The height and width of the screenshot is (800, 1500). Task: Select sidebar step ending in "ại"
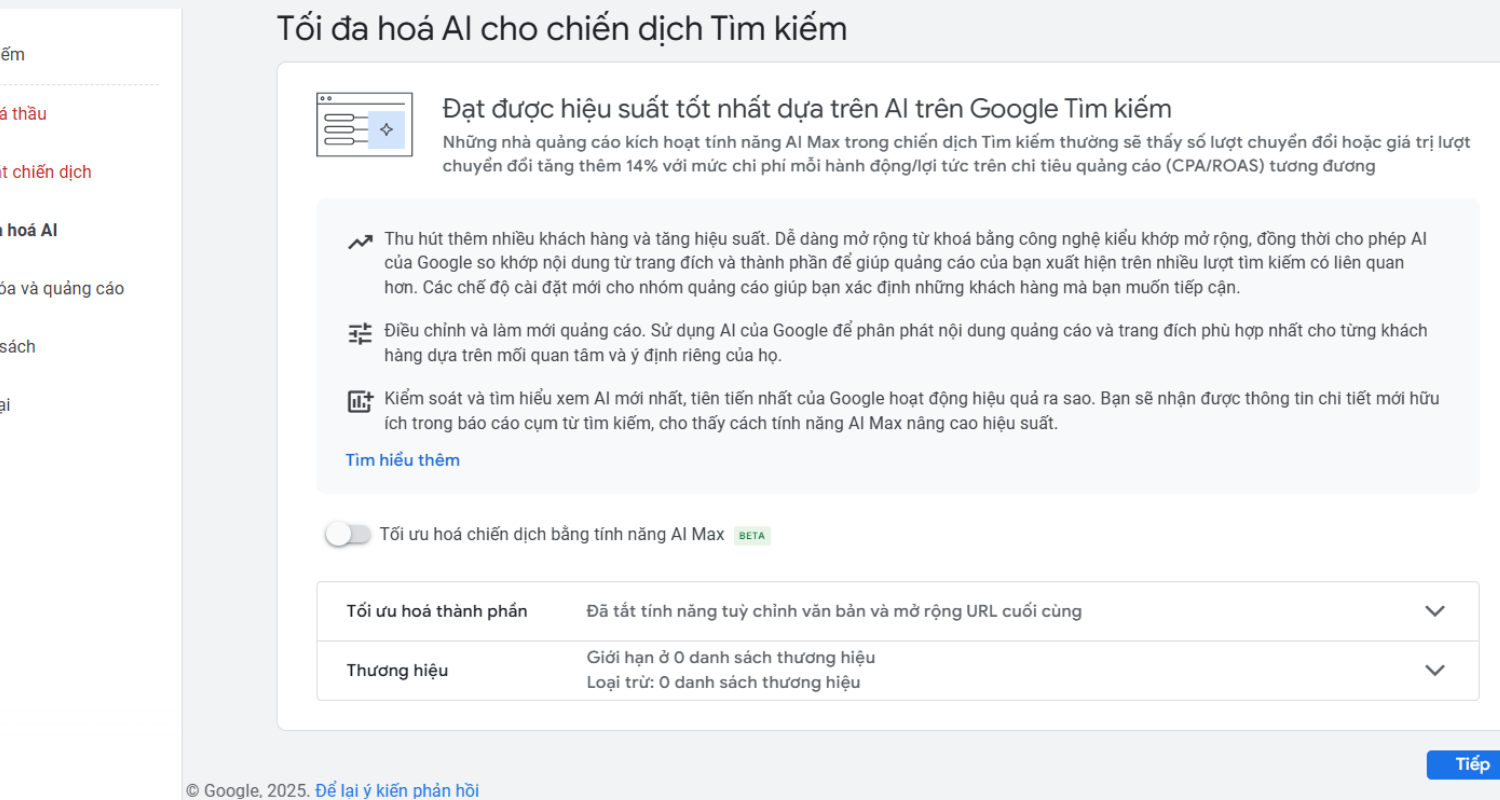(x=6, y=404)
